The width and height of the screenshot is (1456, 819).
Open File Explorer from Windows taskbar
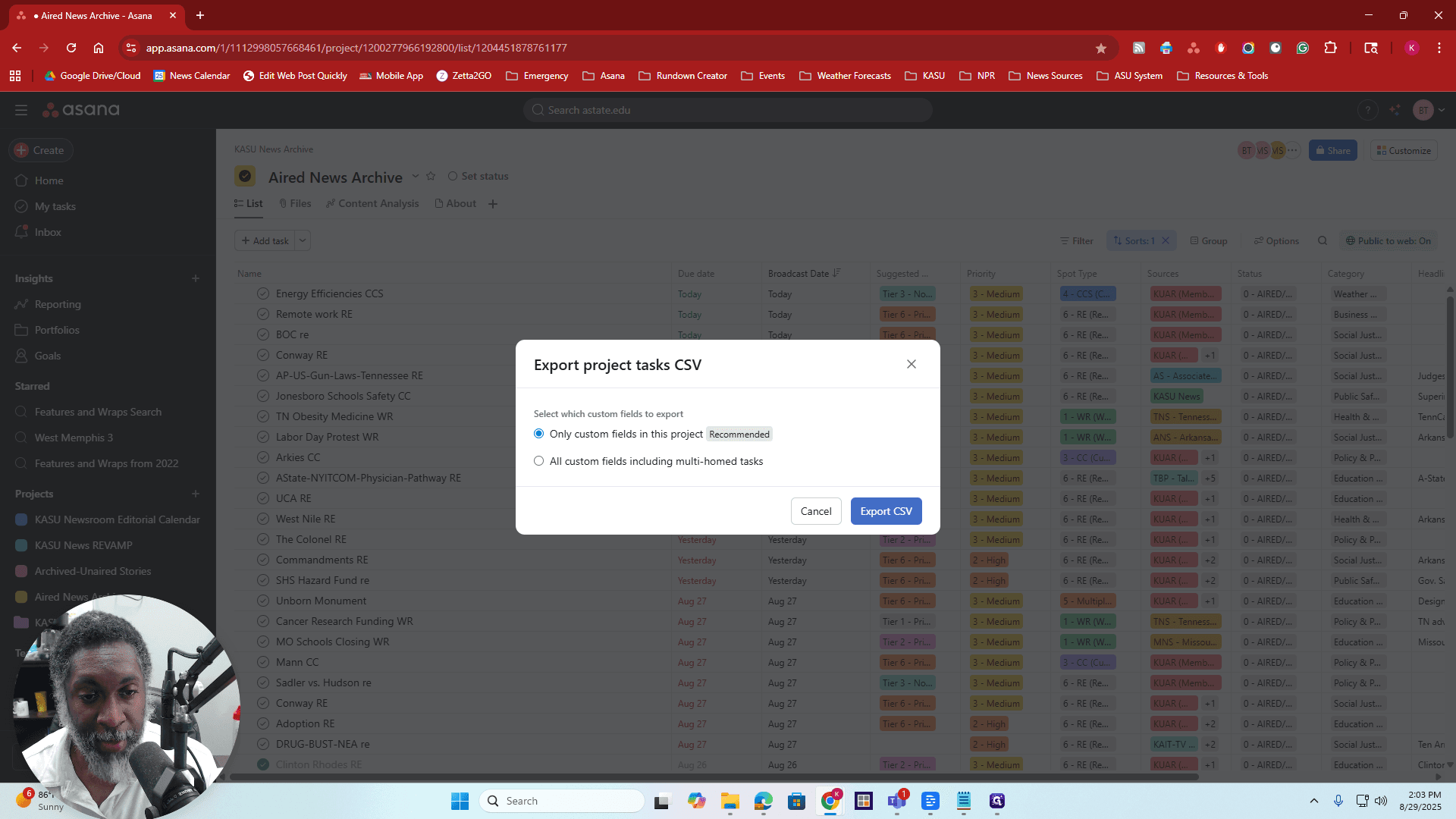(730, 801)
